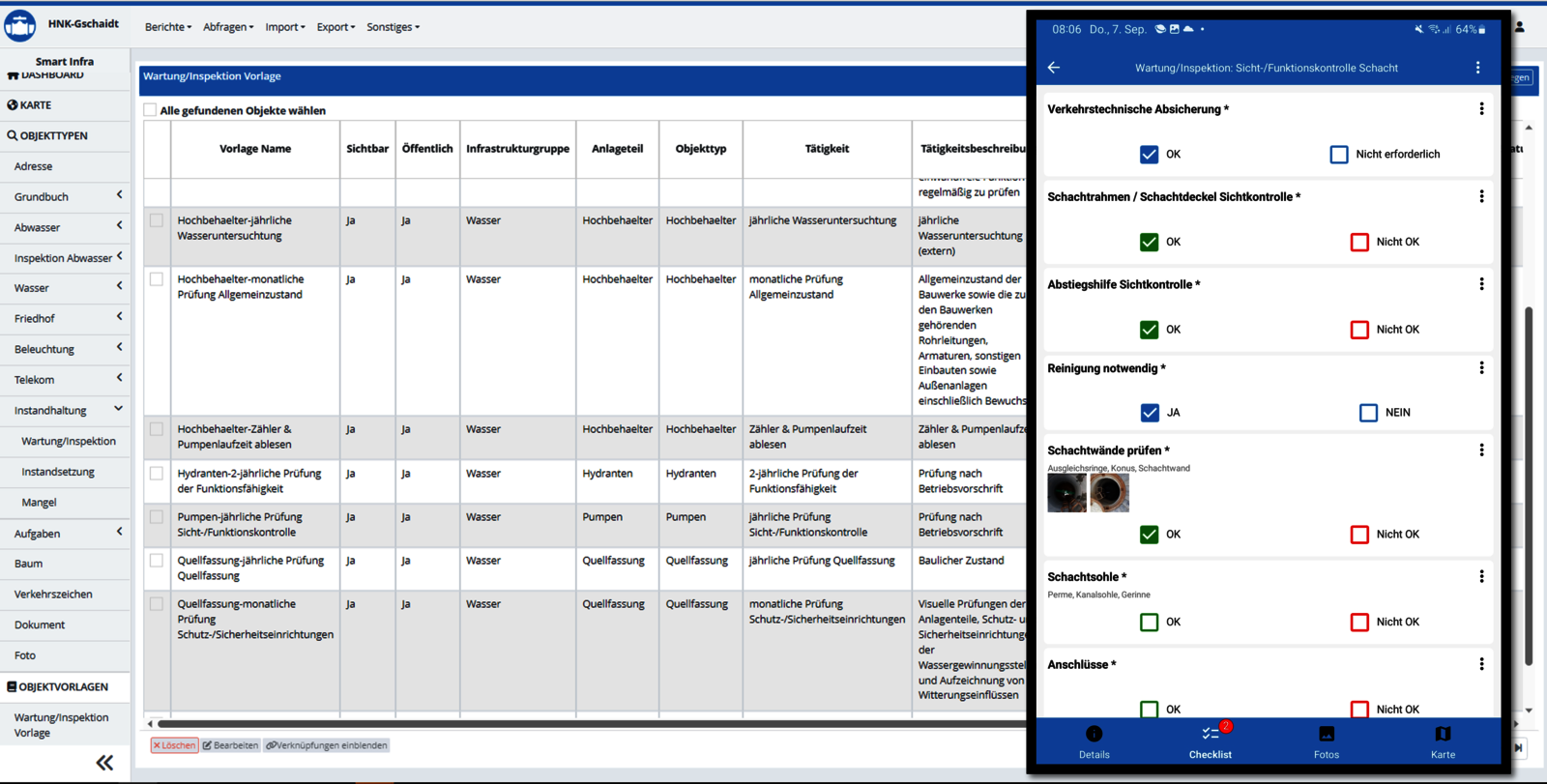Open first Schachtwände photo thumbnail
The image size is (1547, 784).
1066,493
